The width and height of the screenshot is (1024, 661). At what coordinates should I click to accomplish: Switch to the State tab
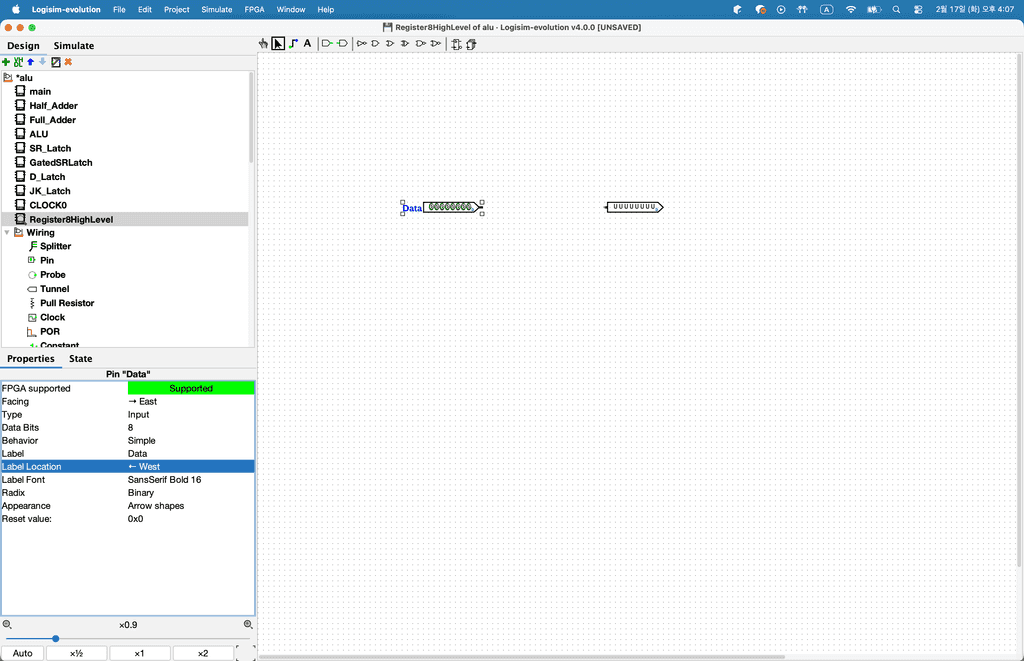80,359
